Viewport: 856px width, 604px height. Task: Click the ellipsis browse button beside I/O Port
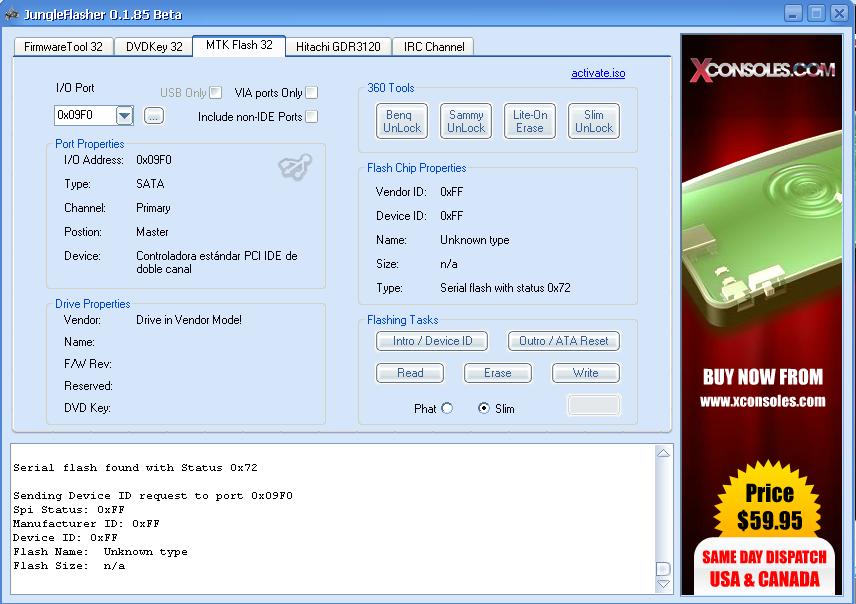point(152,116)
